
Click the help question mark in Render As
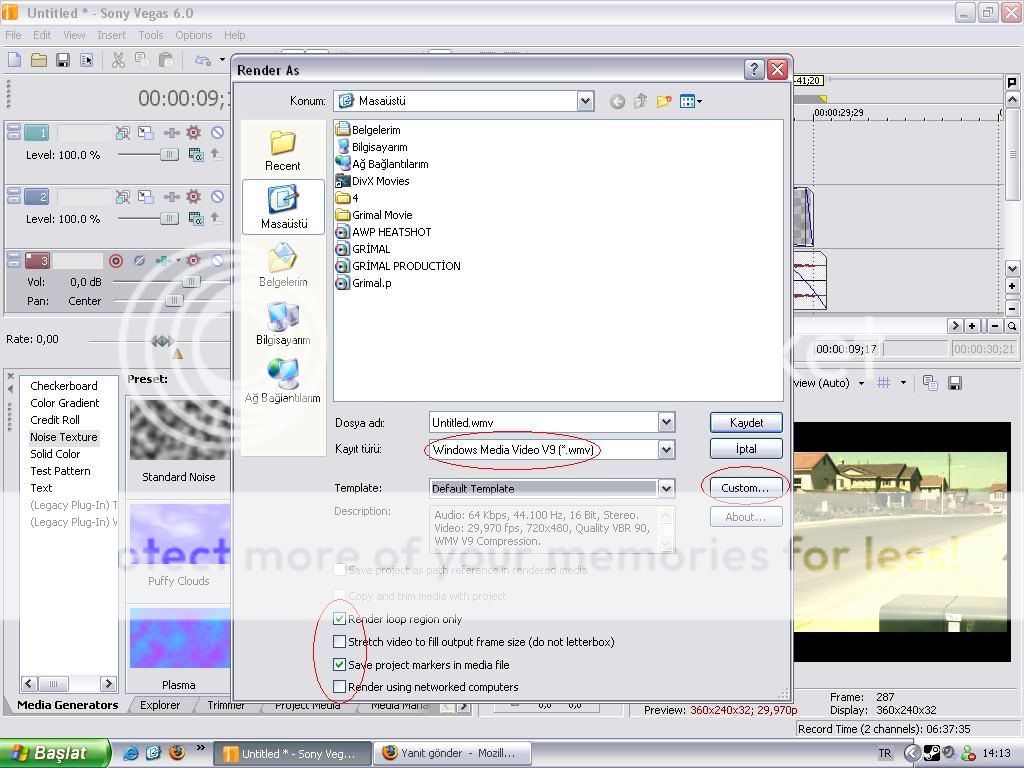pos(754,69)
